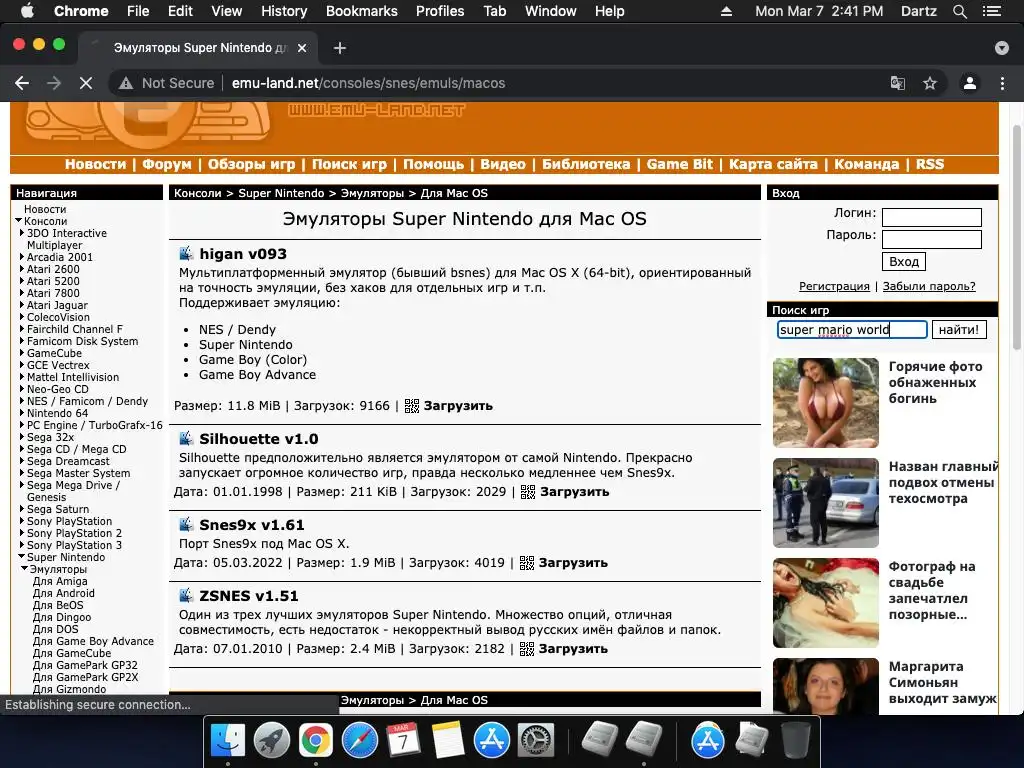Screen dimensions: 1024x768
Task: Click the Для DOS sidebar link
Action: click(x=56, y=629)
